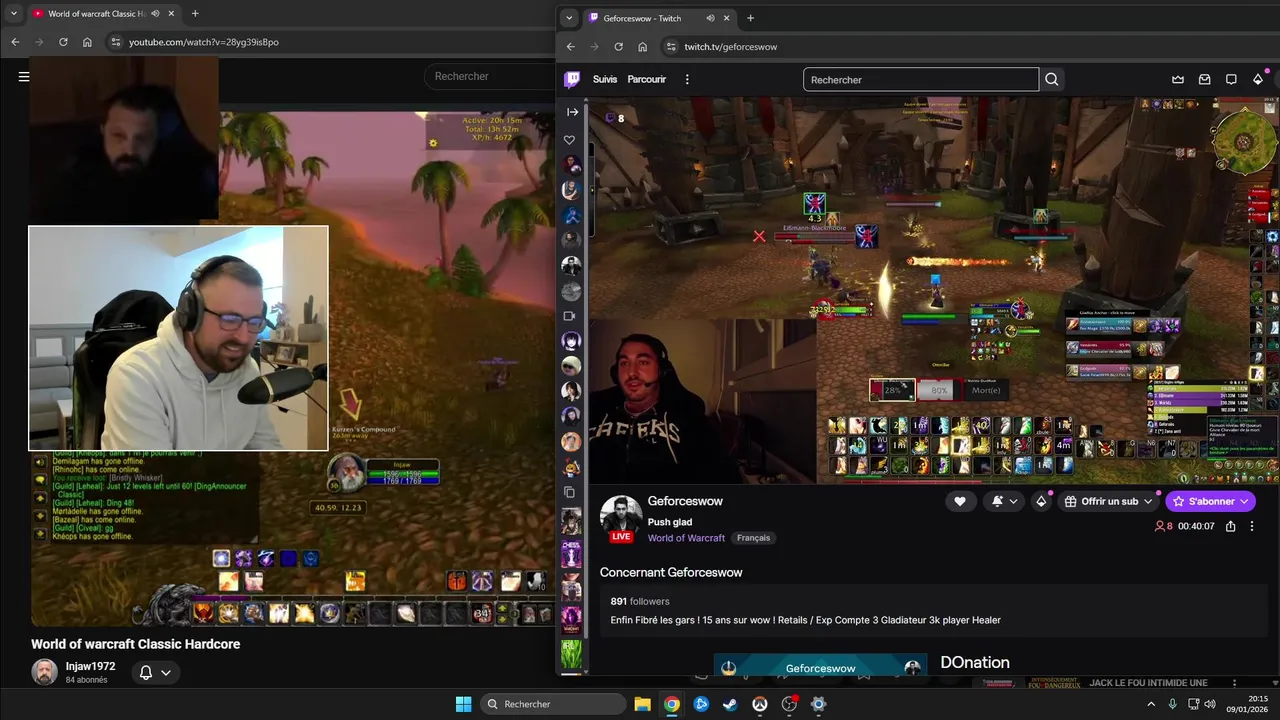Open more options dots below S'abonner
1280x720 pixels.
point(1252,526)
